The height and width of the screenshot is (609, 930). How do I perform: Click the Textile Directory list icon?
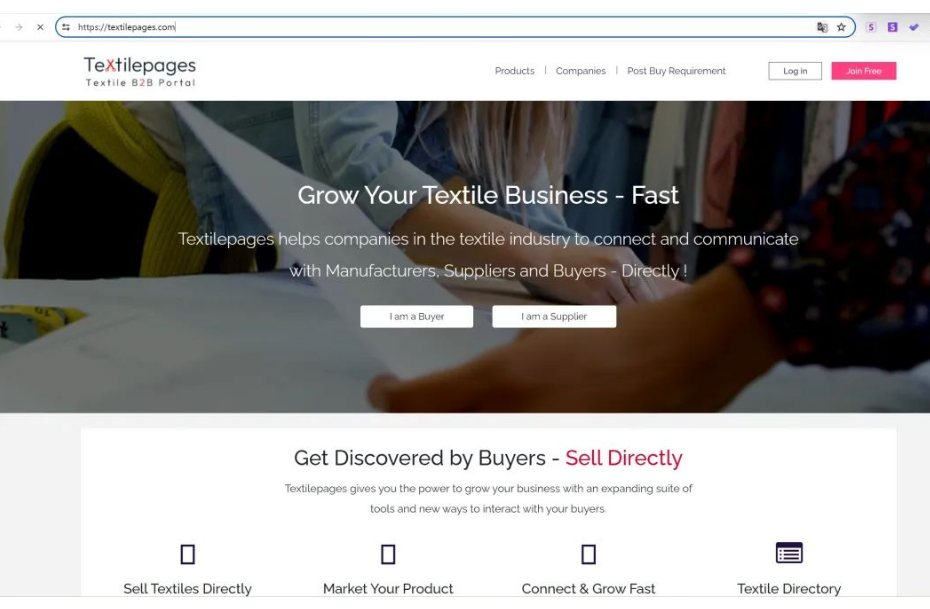click(x=789, y=553)
